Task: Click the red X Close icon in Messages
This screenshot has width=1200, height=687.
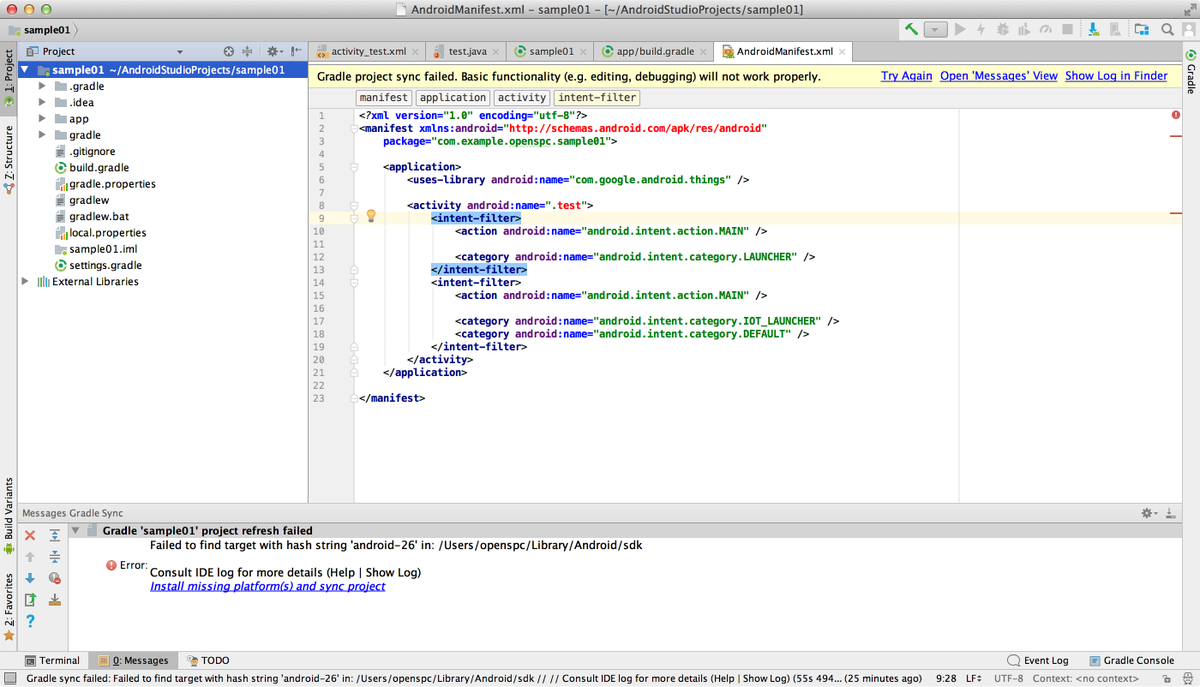Action: tap(30, 536)
